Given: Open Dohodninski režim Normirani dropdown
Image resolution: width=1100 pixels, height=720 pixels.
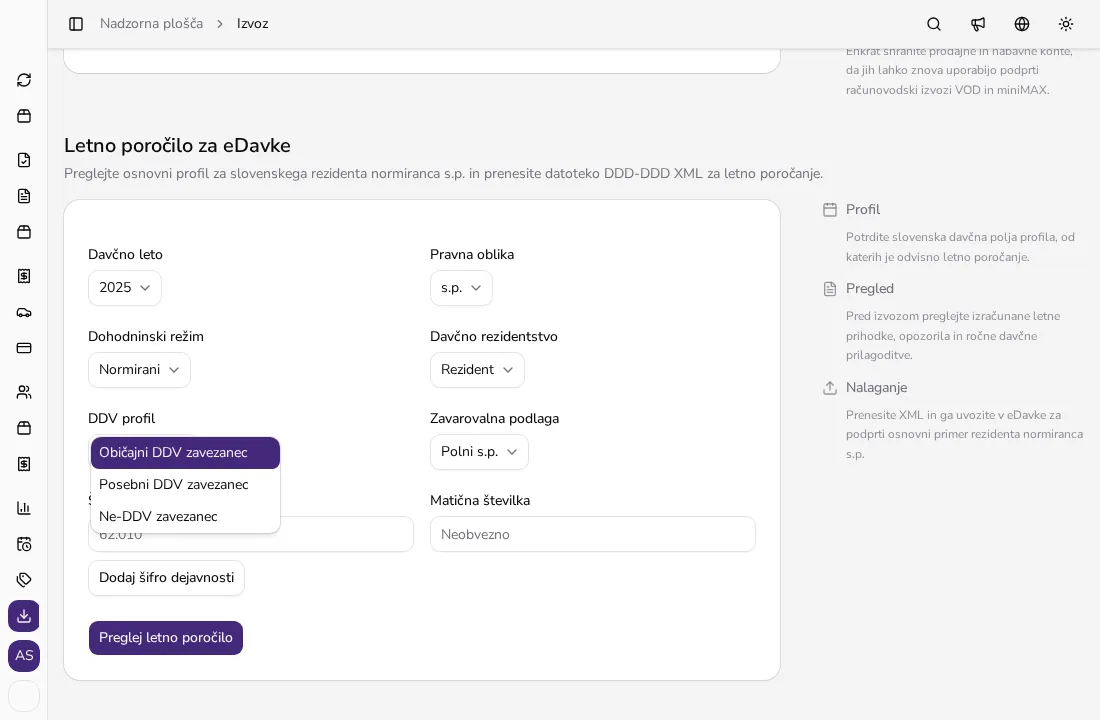Looking at the screenshot, I should click(x=139, y=370).
